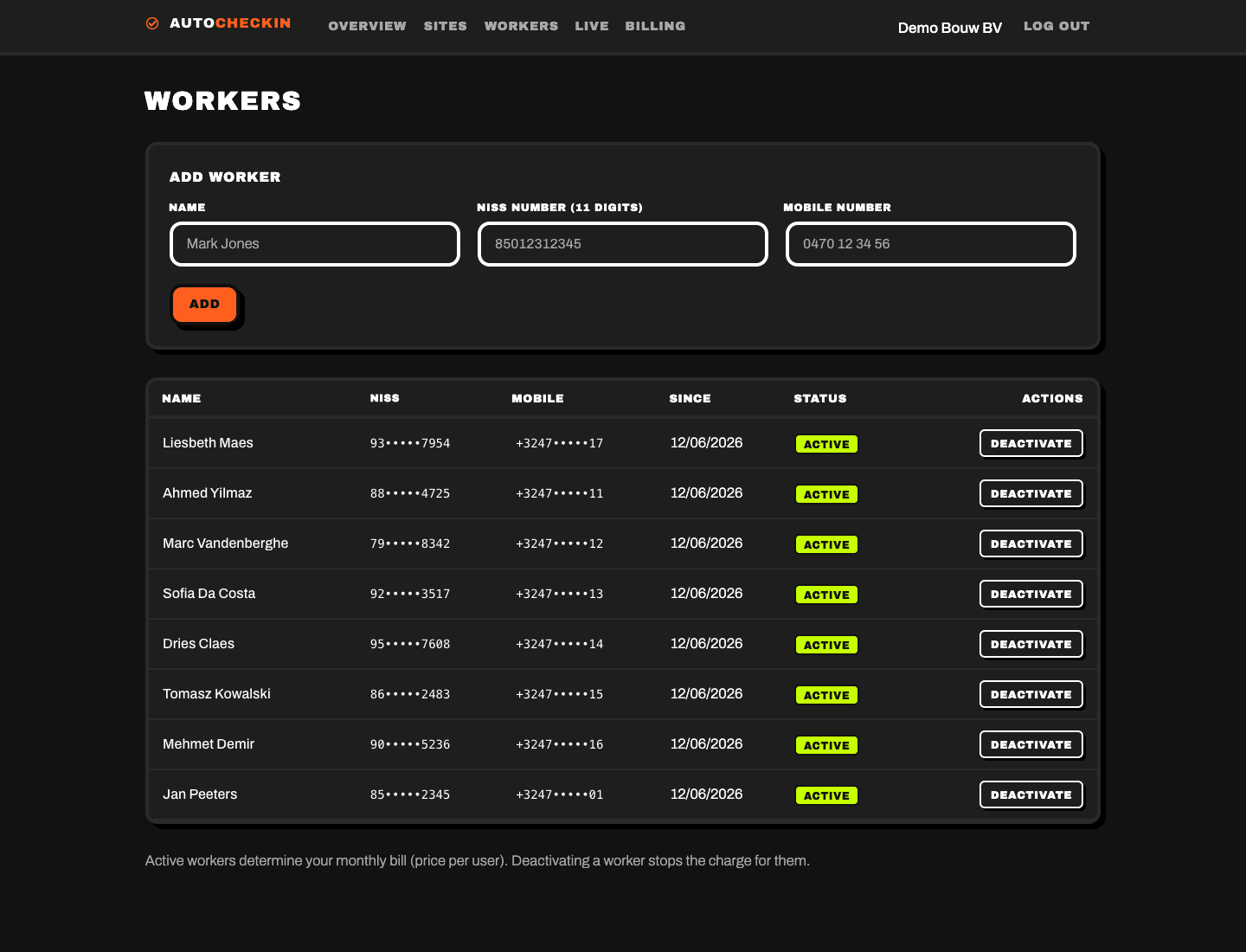This screenshot has width=1246, height=952.
Task: Deactivate worker Jan Peeters
Action: coord(1031,794)
